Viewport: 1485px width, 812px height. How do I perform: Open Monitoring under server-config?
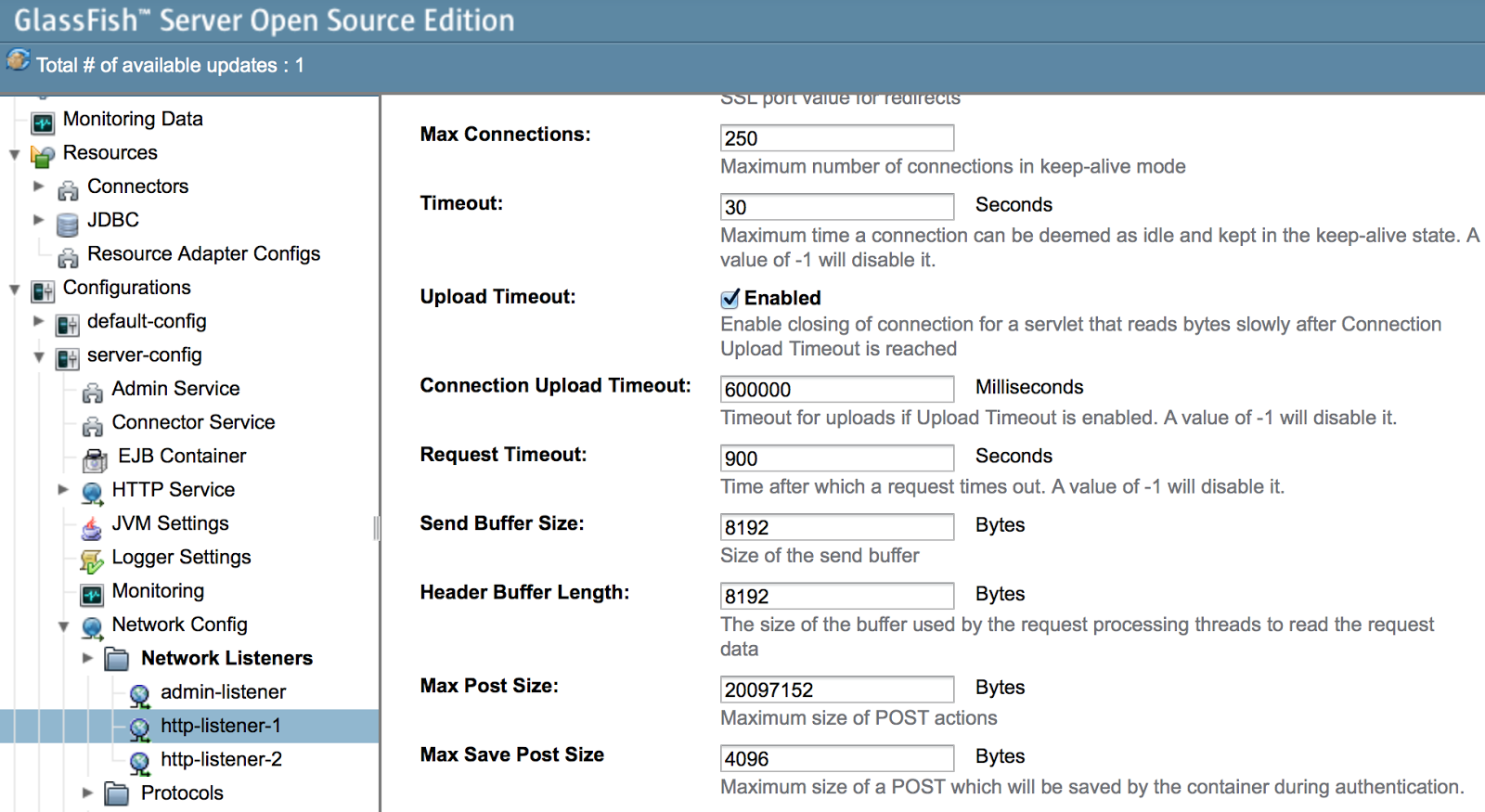[x=158, y=590]
